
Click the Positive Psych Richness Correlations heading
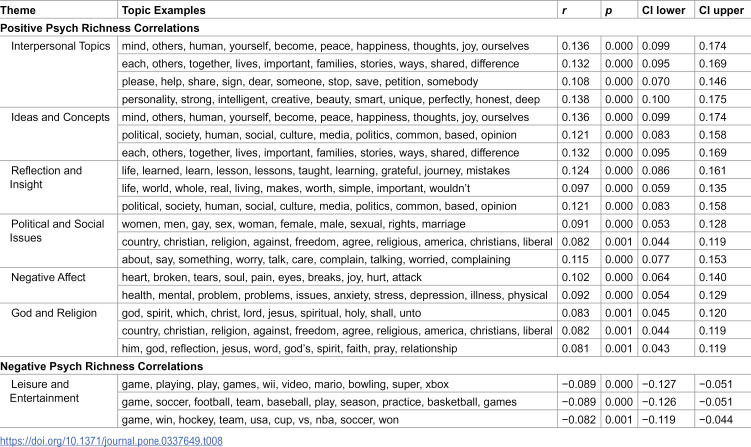pos(100,28)
